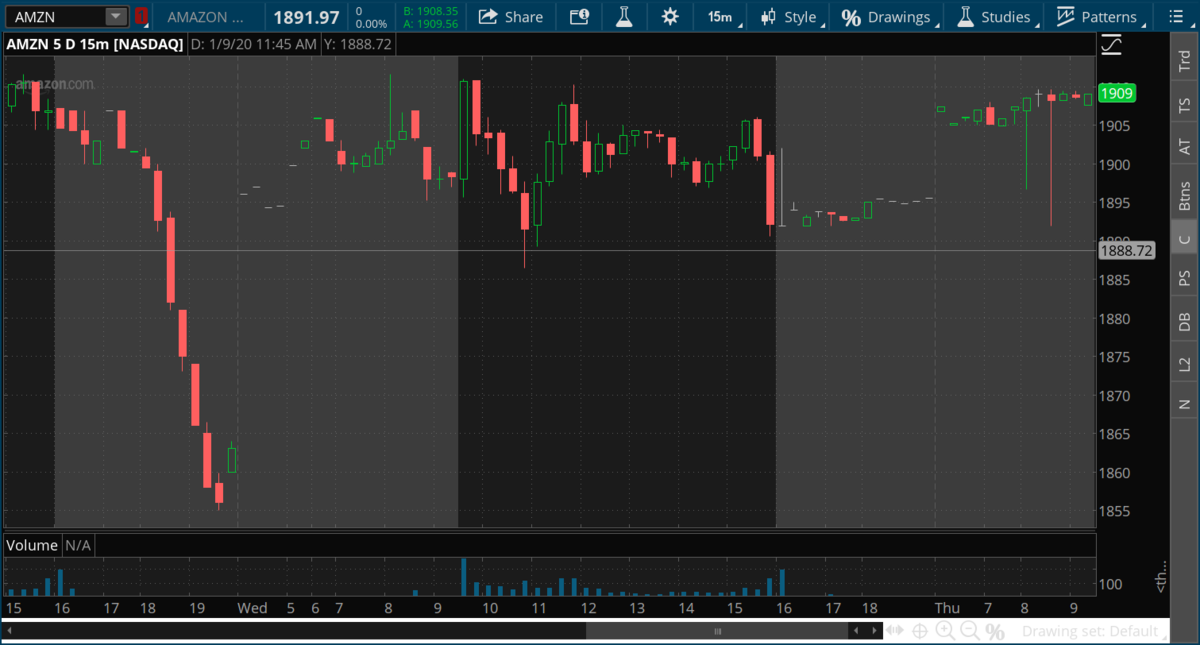Click the last price 1891.97

306,16
